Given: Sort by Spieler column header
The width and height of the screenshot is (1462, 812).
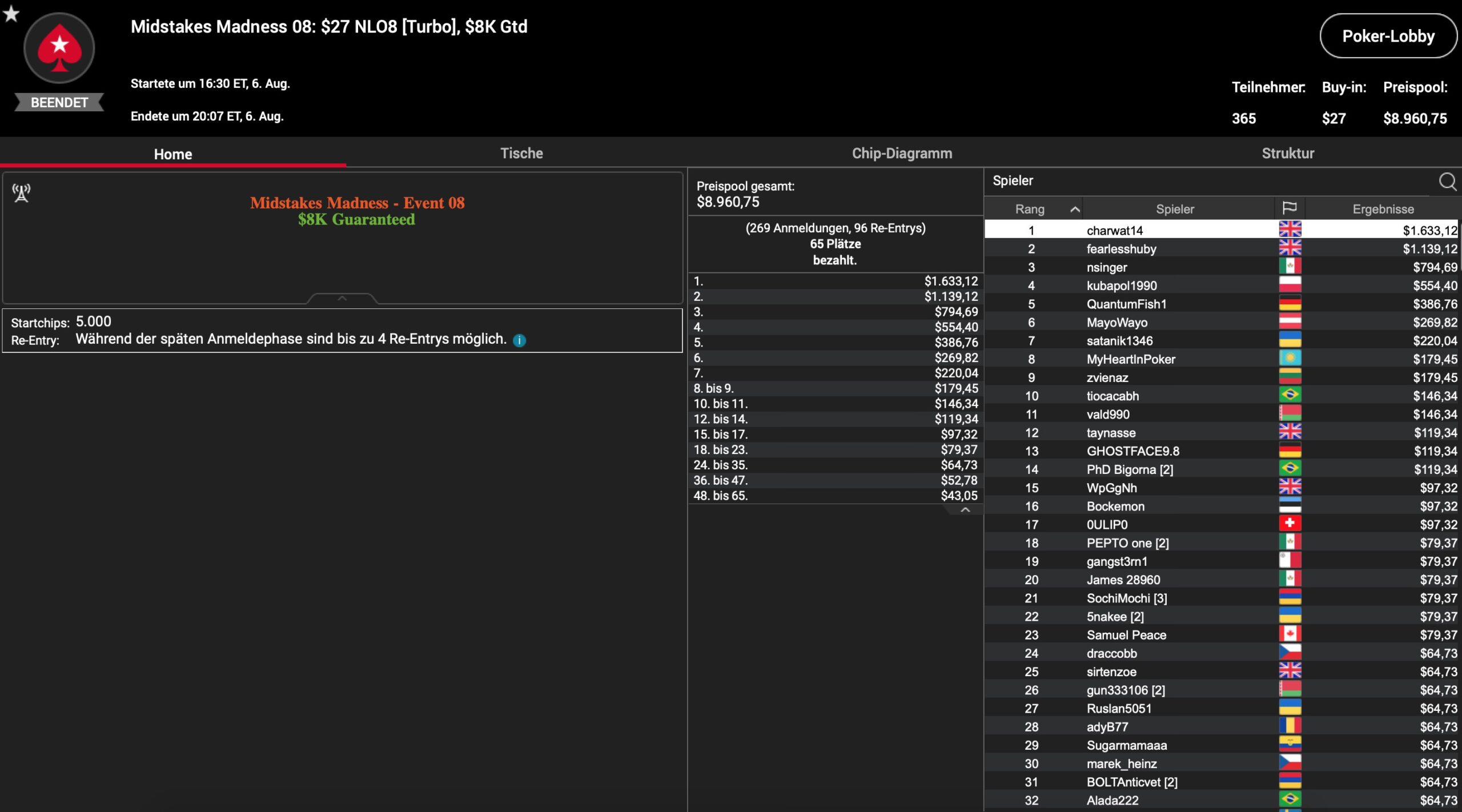Looking at the screenshot, I should click(x=1174, y=209).
